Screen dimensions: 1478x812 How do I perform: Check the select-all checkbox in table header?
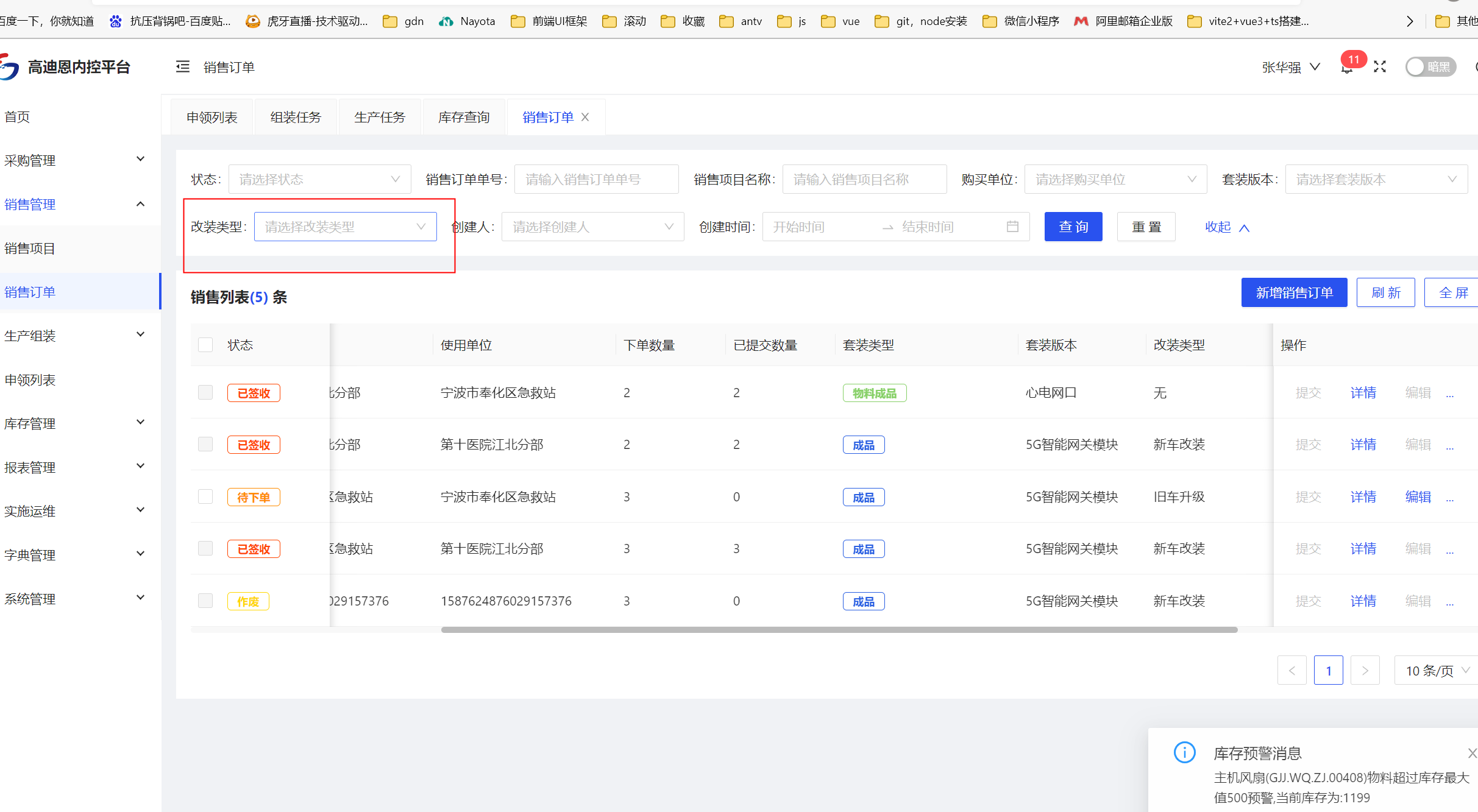205,345
